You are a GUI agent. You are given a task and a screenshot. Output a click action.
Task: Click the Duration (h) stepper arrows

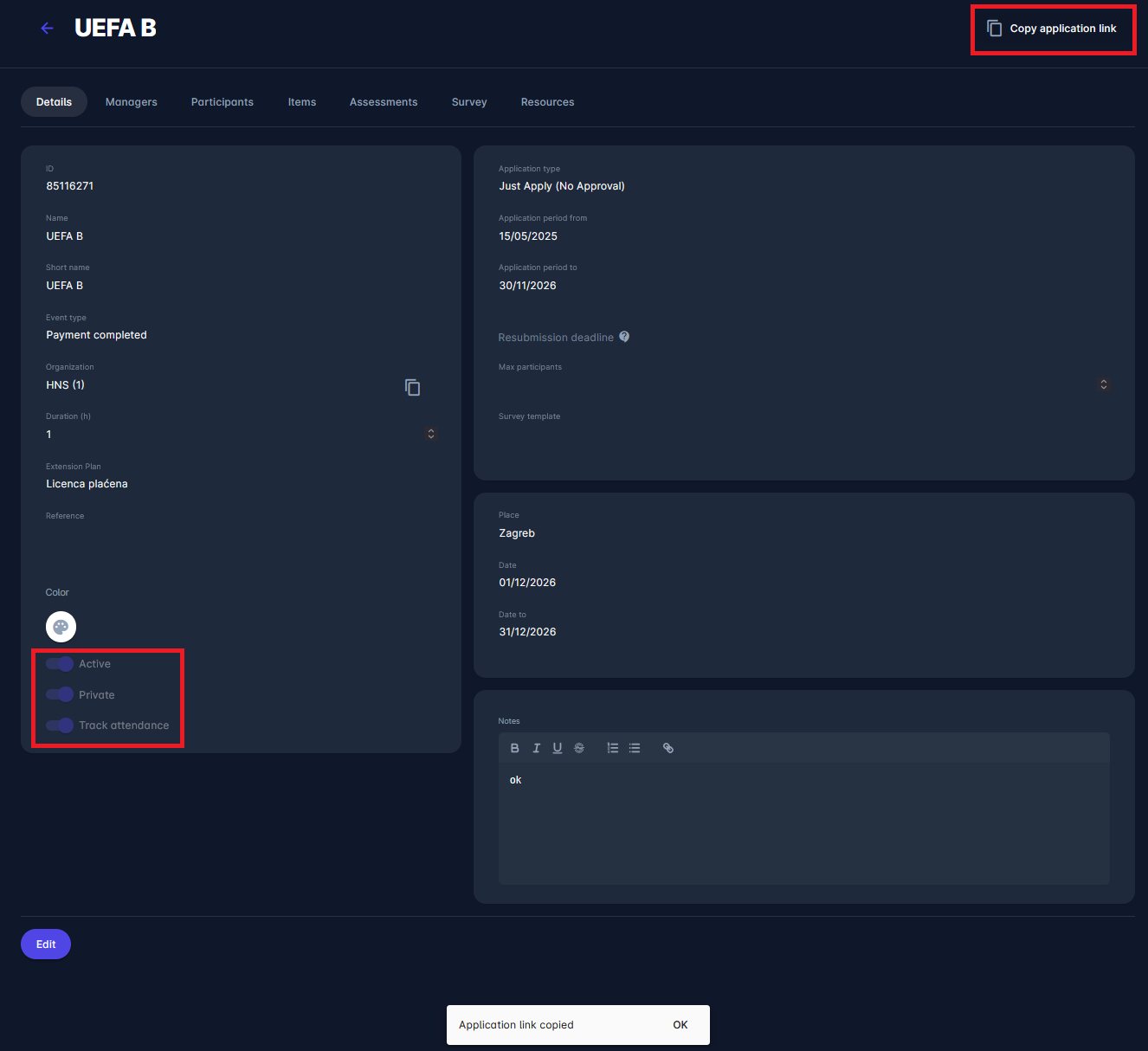pyautogui.click(x=431, y=434)
